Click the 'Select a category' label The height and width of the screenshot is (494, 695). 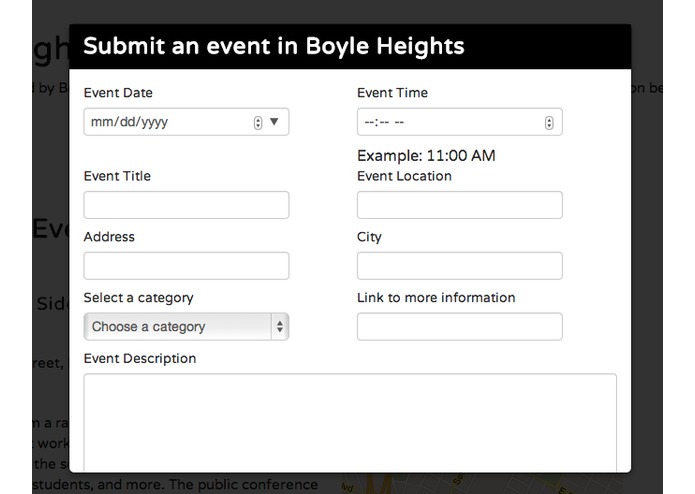point(138,298)
